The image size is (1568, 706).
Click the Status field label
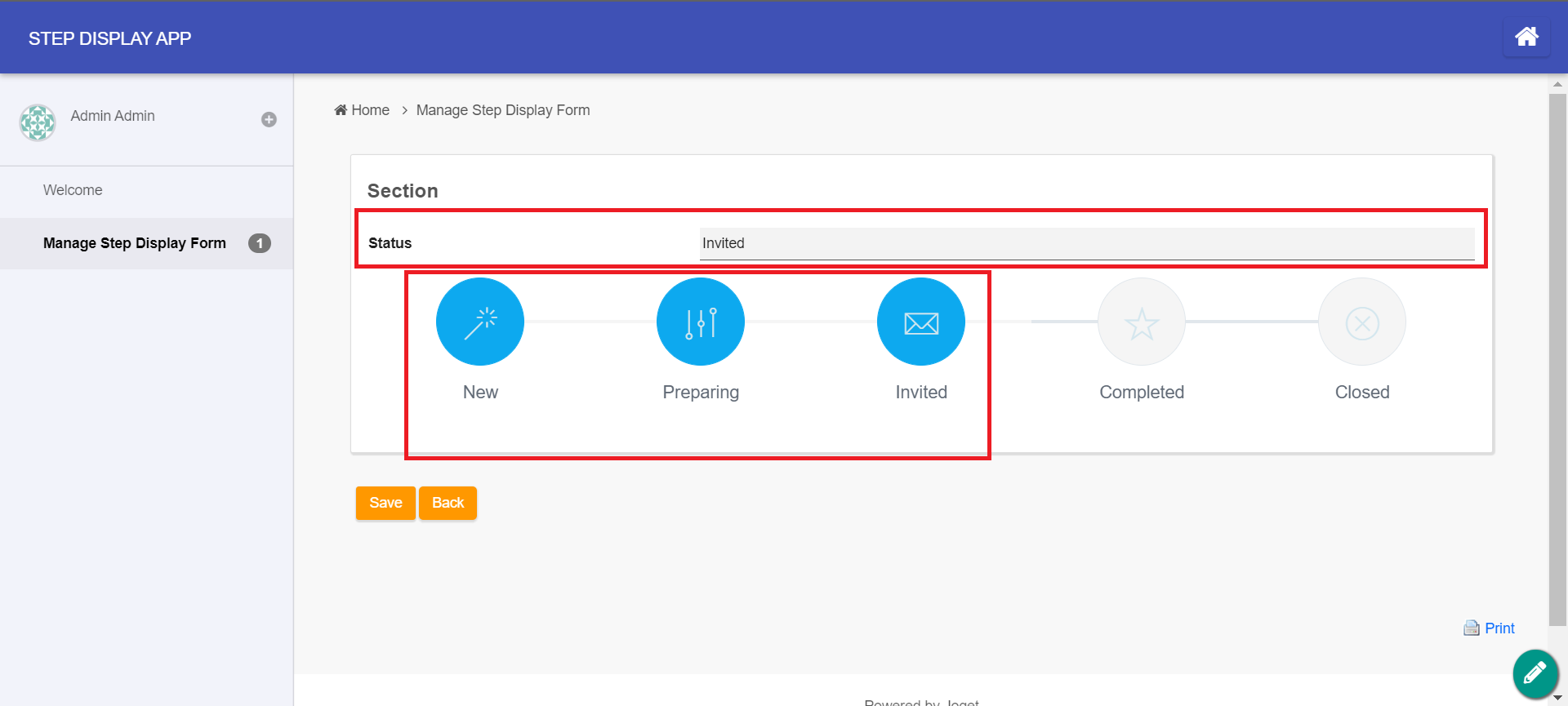coord(390,243)
